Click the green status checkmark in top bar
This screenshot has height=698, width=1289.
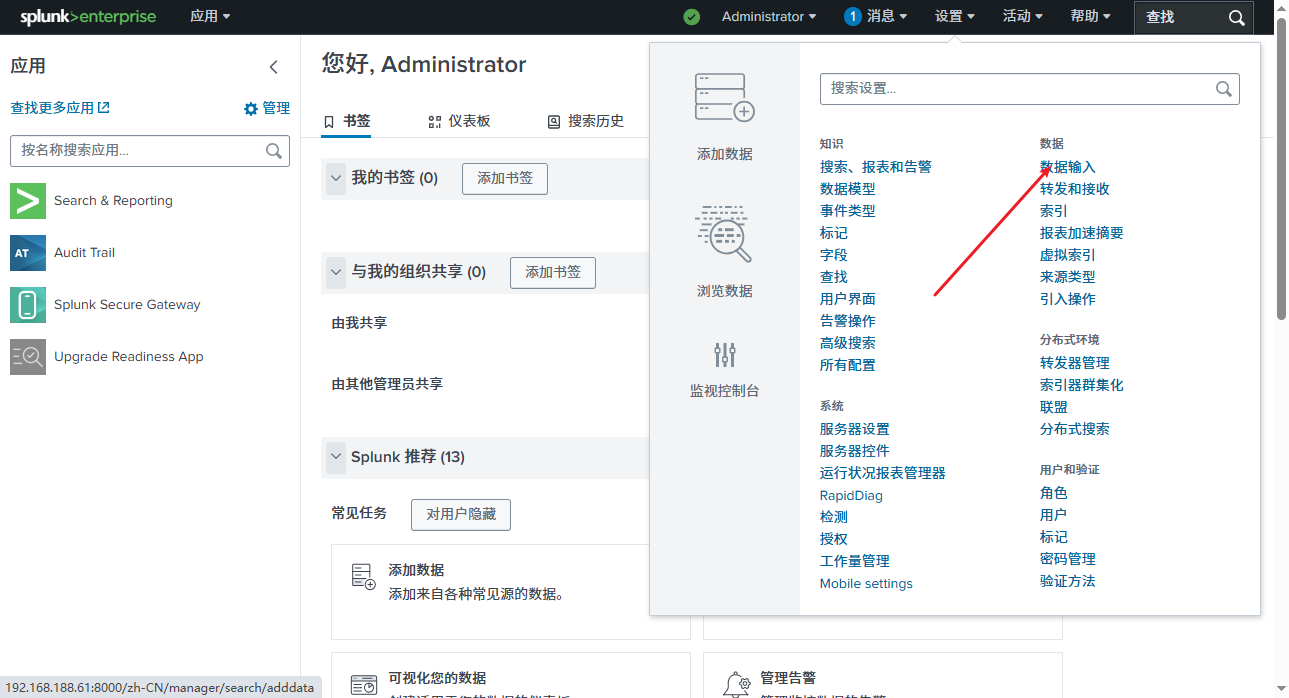[x=691, y=17]
